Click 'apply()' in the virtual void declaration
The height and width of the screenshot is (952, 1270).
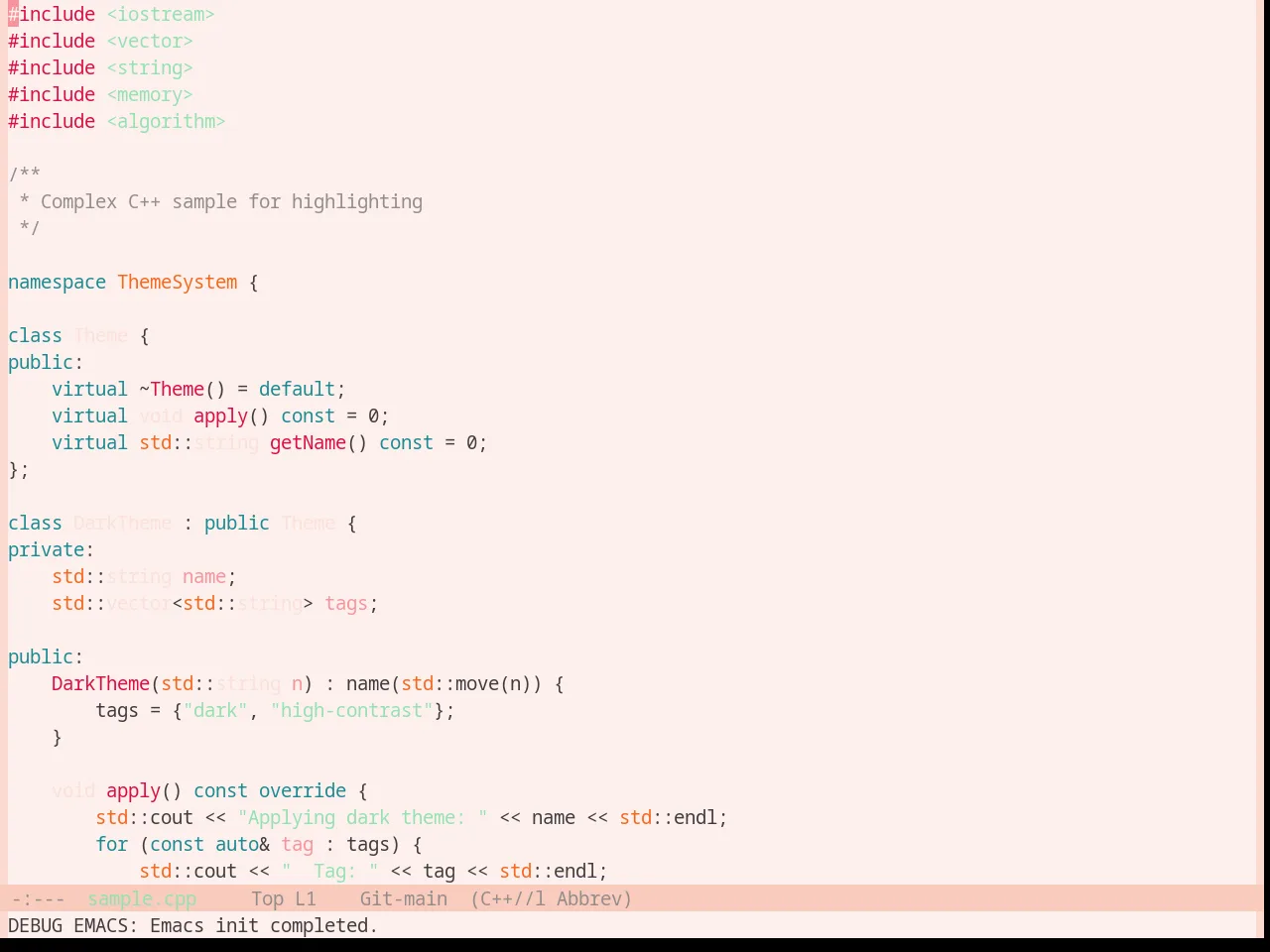(x=231, y=416)
